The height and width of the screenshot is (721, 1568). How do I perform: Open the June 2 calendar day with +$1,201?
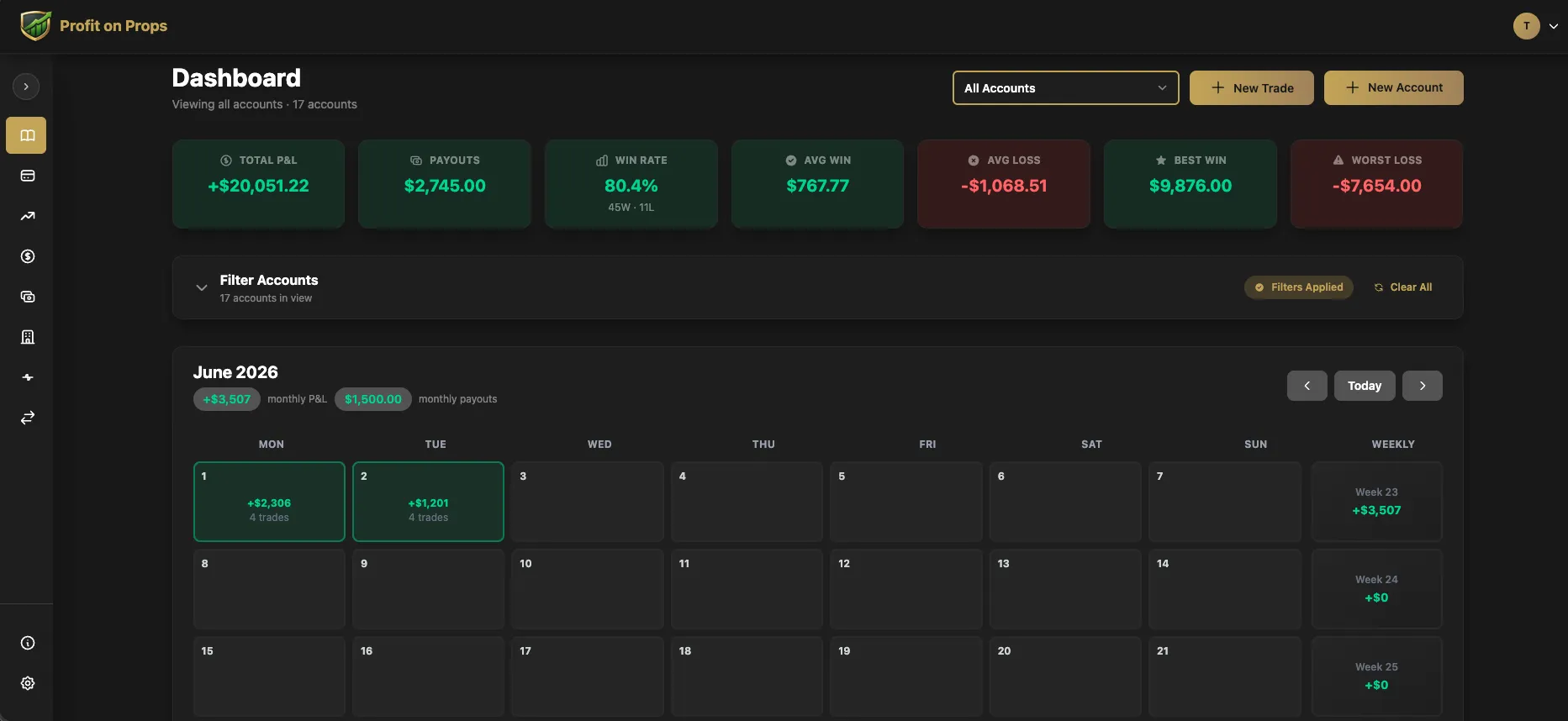pyautogui.click(x=428, y=502)
